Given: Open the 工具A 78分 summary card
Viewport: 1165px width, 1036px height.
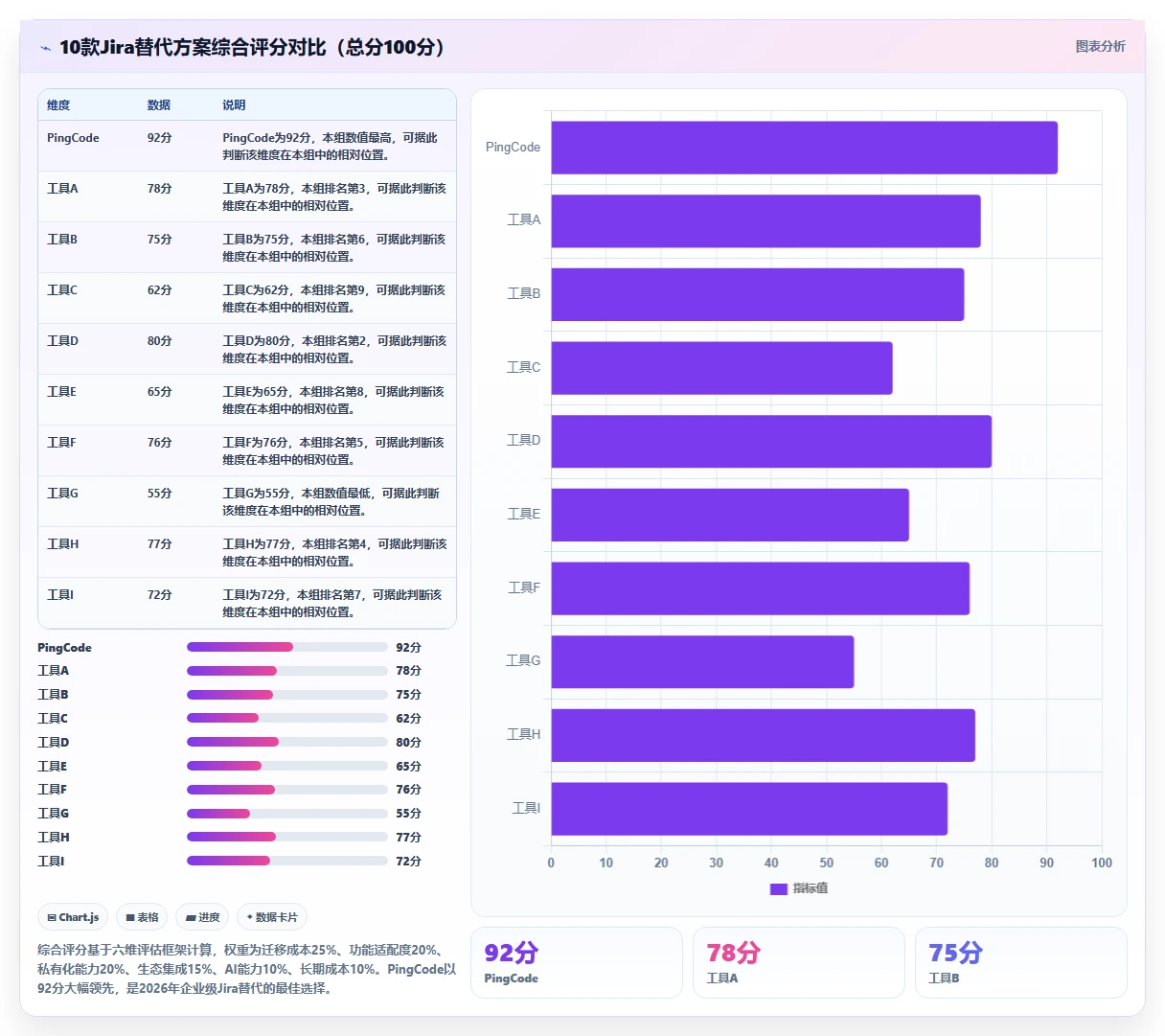Looking at the screenshot, I should coord(799,962).
